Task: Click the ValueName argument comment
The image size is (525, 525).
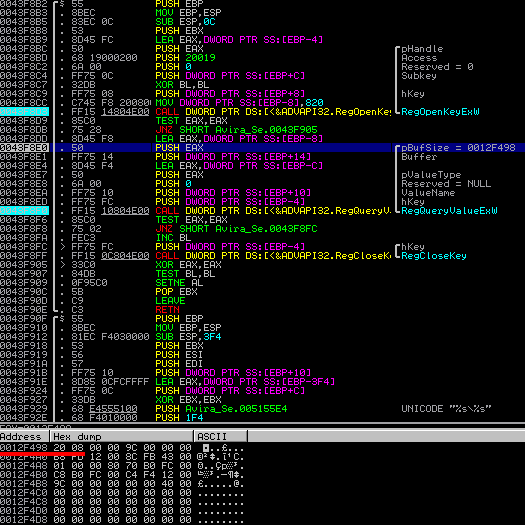Action: pyautogui.click(x=428, y=193)
